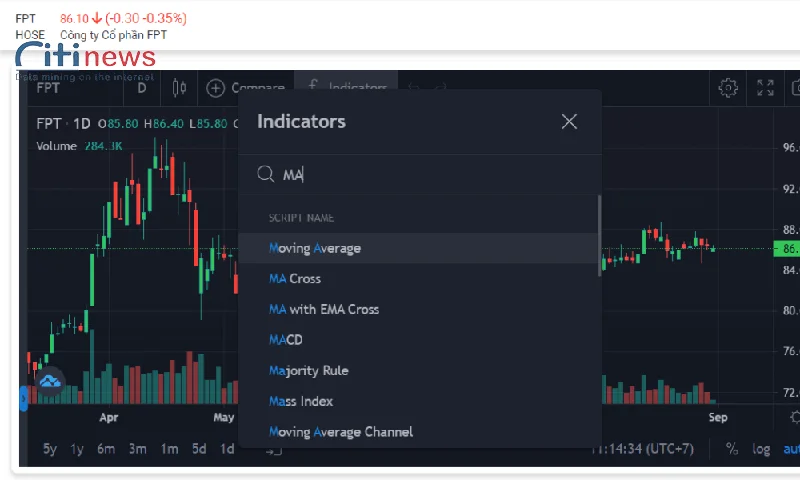
Task: Click the SCRIPT NAME column header
Action: 301,218
